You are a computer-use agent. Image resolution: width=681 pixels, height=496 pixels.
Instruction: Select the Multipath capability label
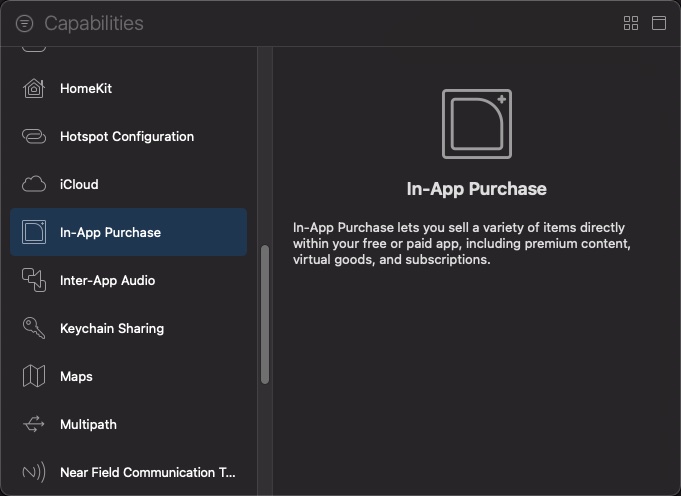[x=88, y=424]
